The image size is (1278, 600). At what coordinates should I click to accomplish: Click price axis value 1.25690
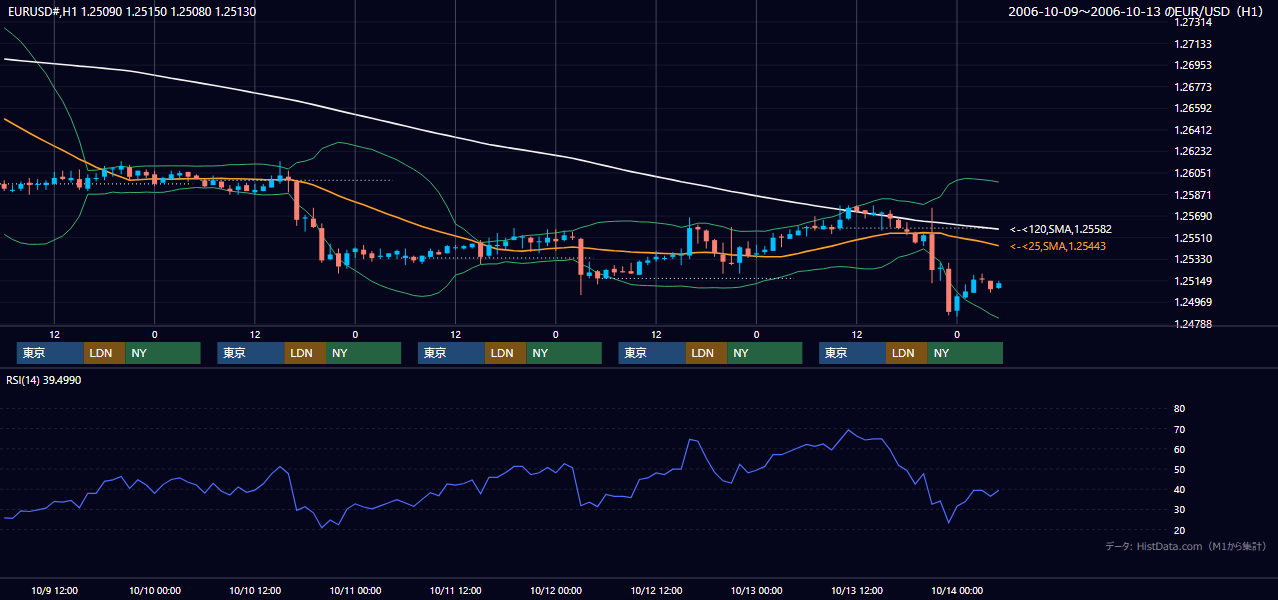click(1193, 216)
